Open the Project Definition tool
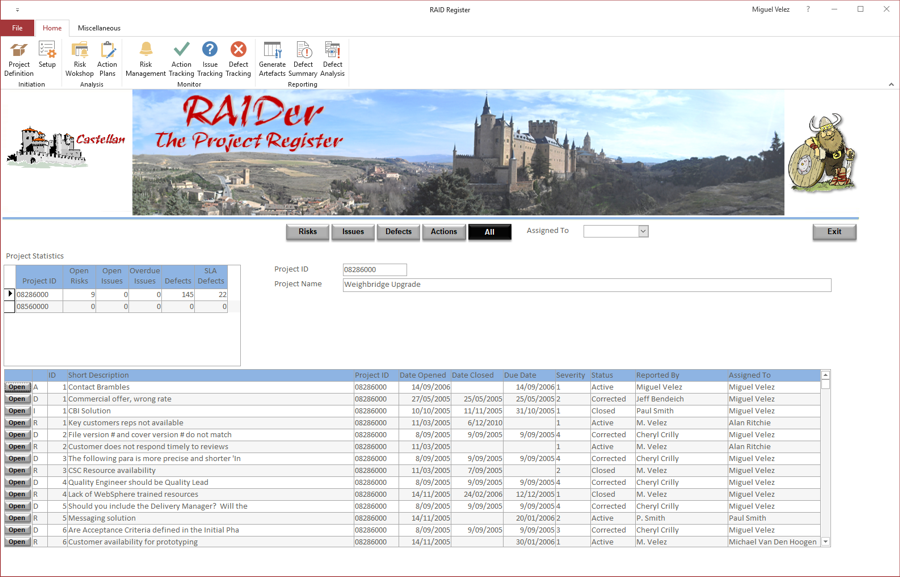 [x=19, y=59]
